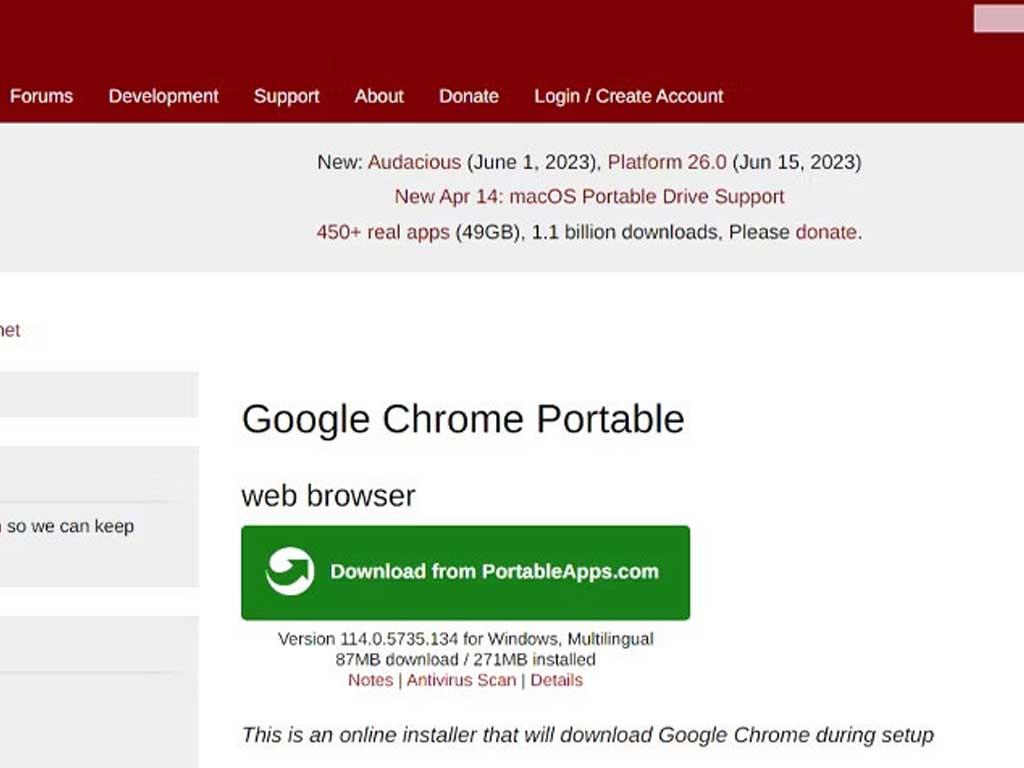Click the Download from PortableApps.com button

tap(465, 572)
